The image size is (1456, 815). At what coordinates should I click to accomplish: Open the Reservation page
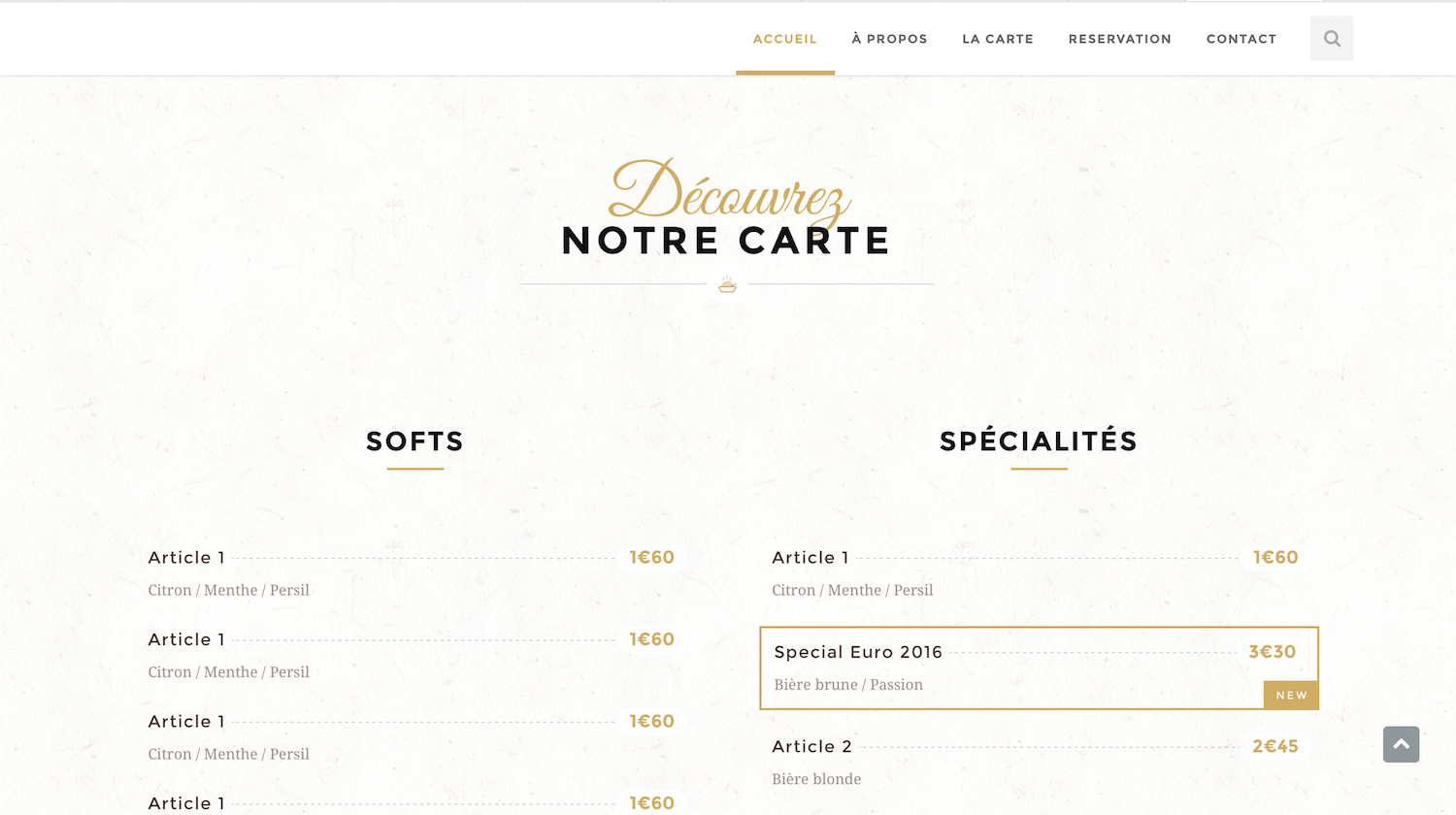coord(1119,39)
